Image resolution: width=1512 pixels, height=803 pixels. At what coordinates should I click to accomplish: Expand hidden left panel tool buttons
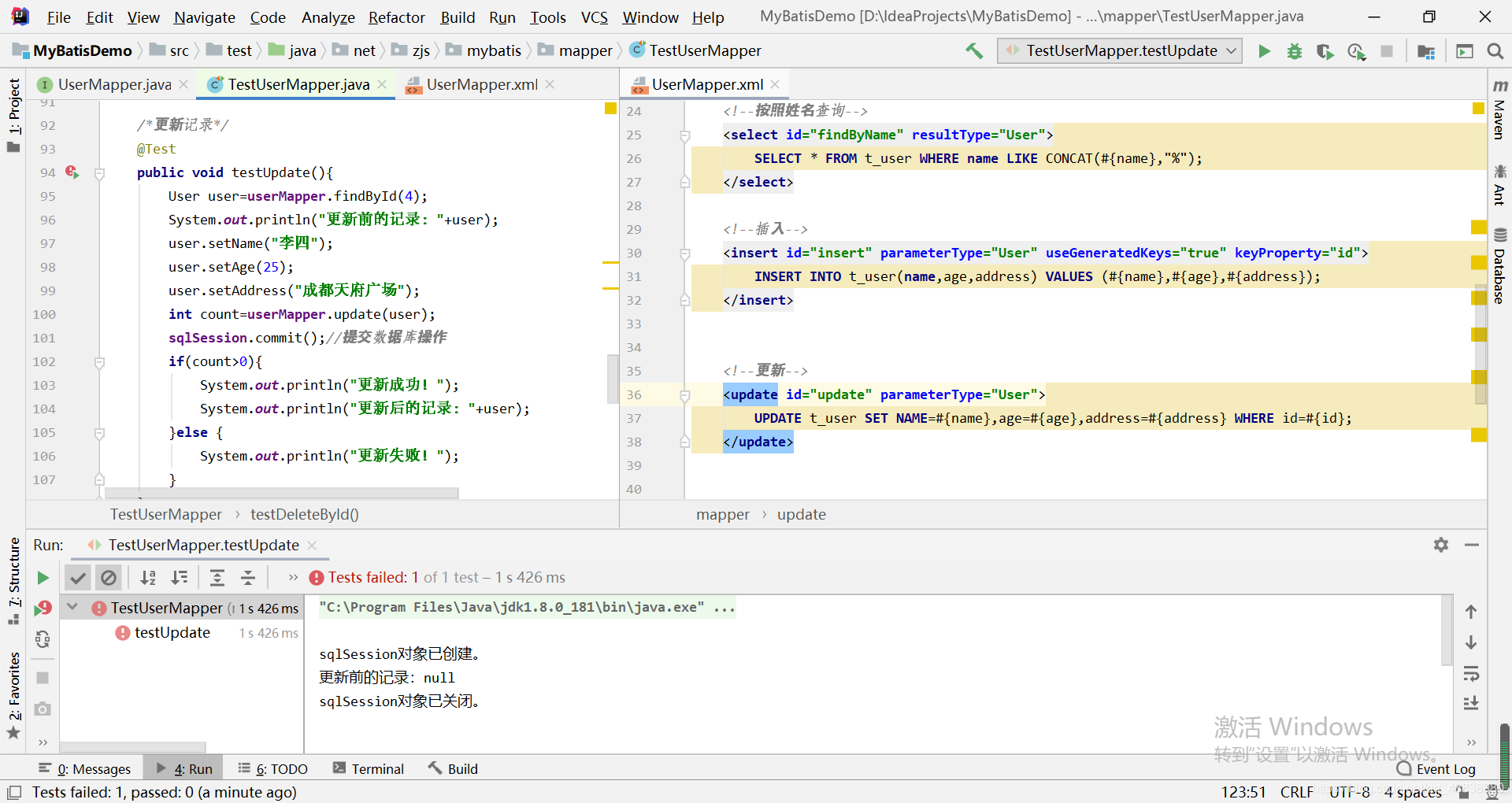[x=43, y=742]
